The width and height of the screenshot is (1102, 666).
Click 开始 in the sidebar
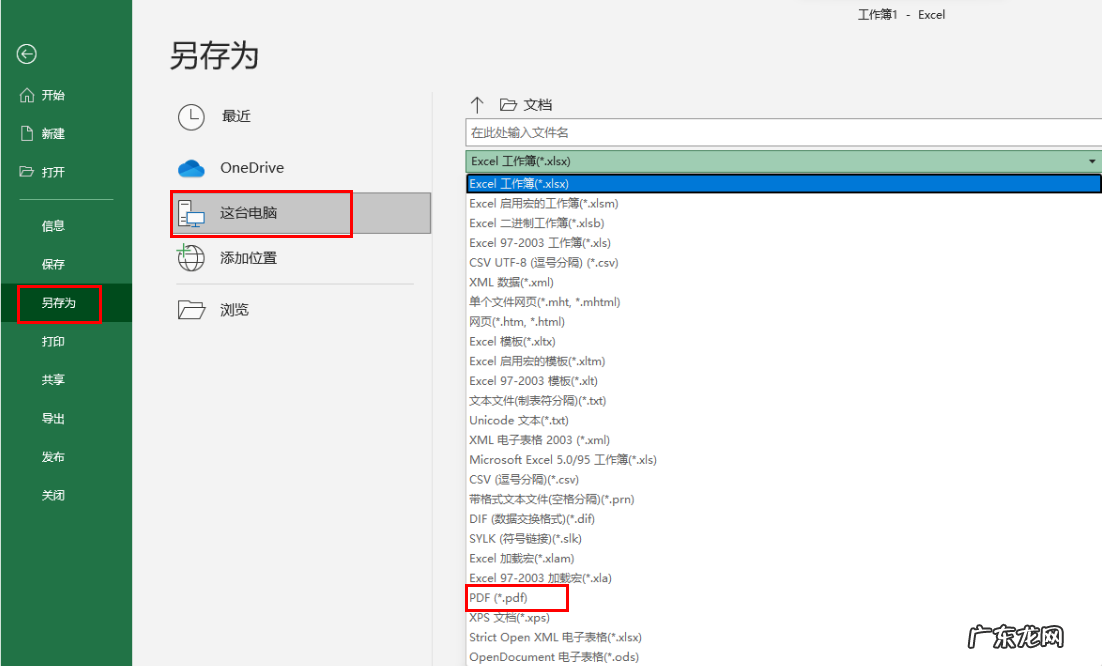[53, 95]
